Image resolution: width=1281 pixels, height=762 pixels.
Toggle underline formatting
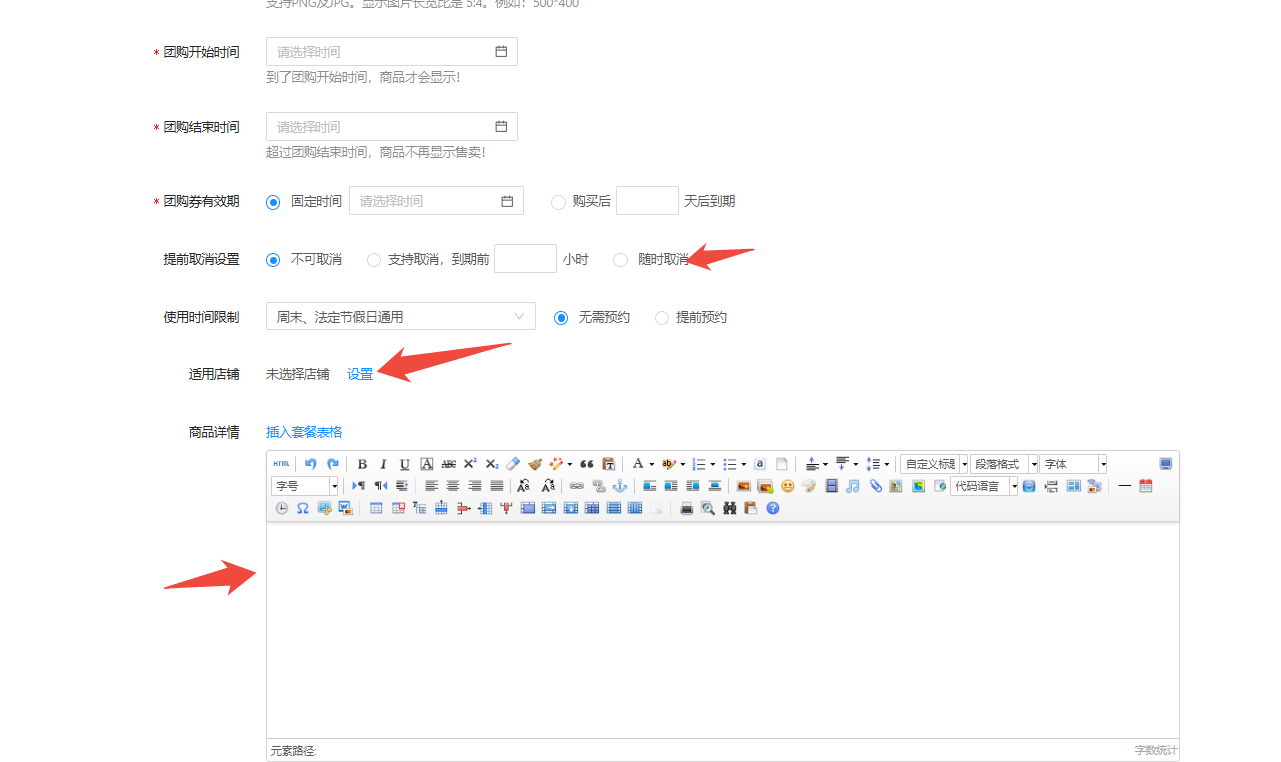(x=405, y=464)
